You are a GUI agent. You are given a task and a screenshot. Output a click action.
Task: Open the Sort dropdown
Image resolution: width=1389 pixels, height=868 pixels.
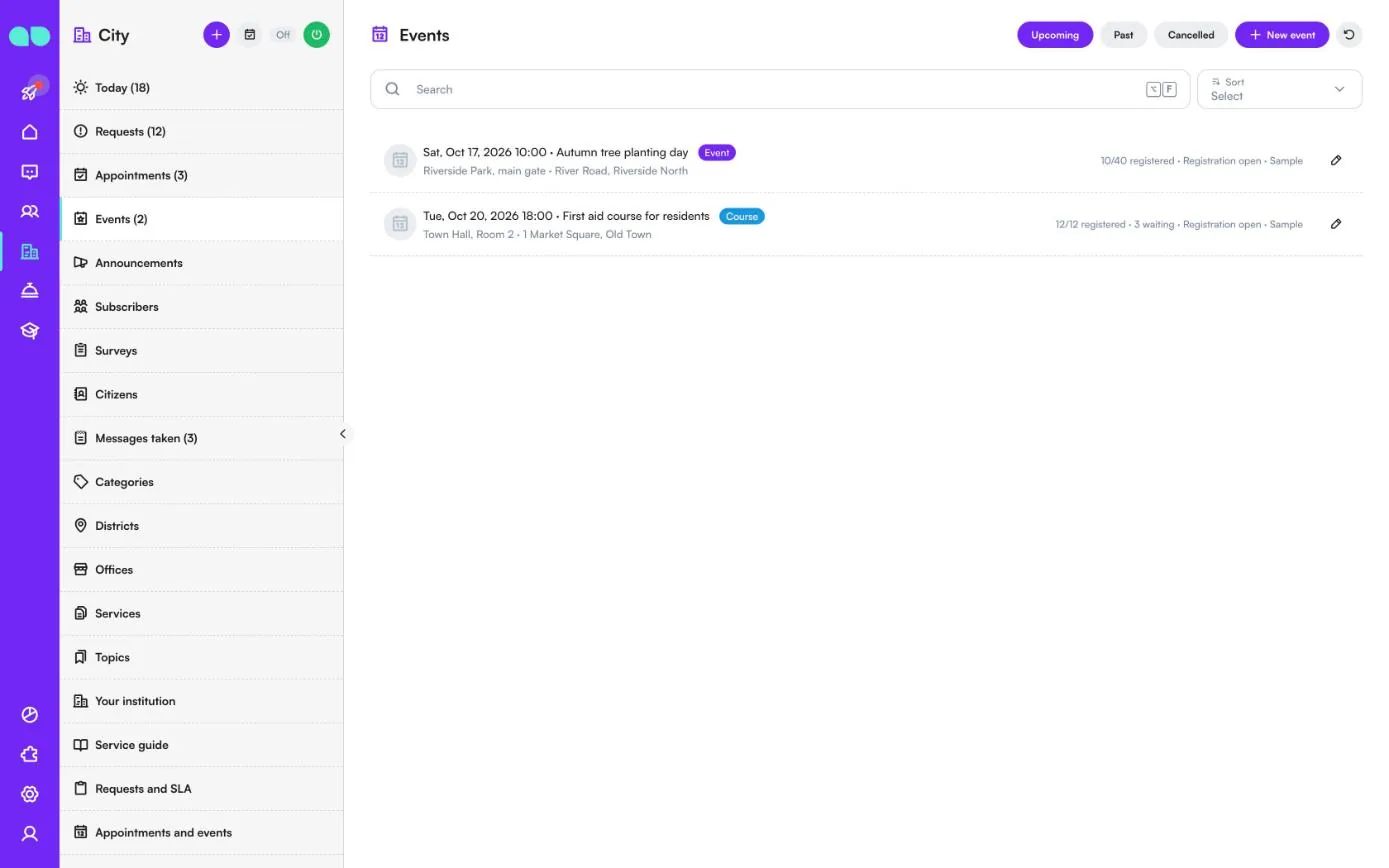(x=1279, y=89)
